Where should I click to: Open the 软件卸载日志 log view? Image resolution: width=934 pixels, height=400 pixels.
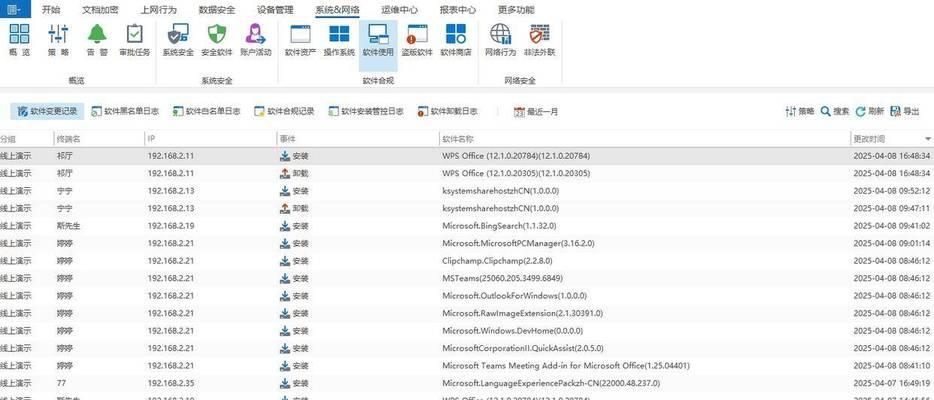[x=447, y=111]
